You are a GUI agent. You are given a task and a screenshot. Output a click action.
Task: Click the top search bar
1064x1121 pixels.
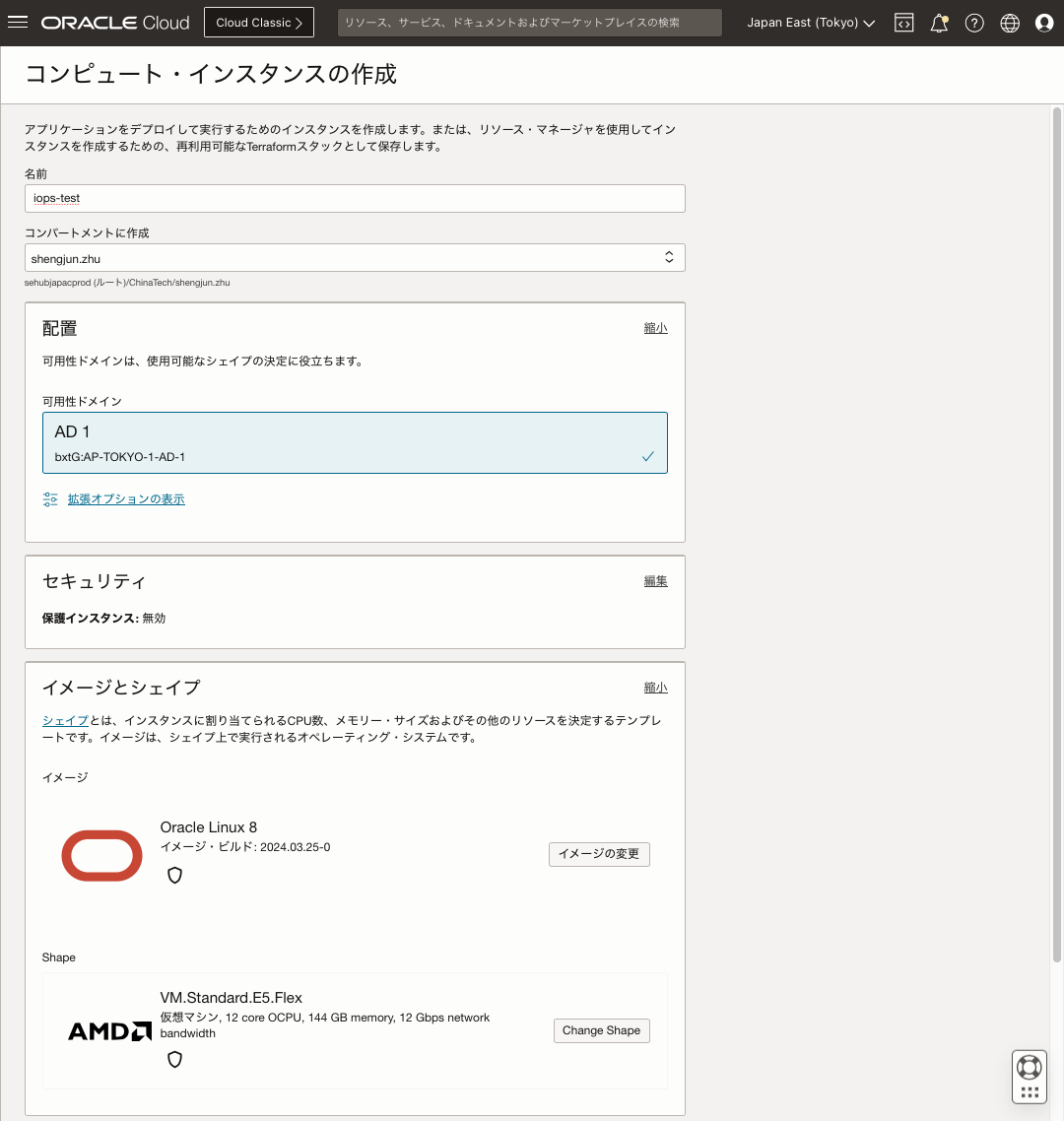(x=530, y=22)
